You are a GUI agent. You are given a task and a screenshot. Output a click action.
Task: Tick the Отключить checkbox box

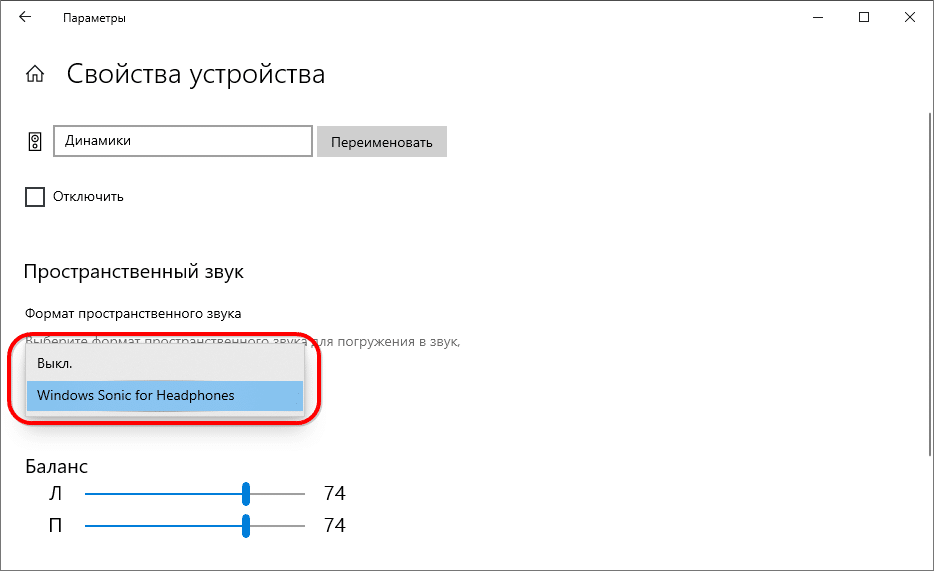pyautogui.click(x=35, y=197)
